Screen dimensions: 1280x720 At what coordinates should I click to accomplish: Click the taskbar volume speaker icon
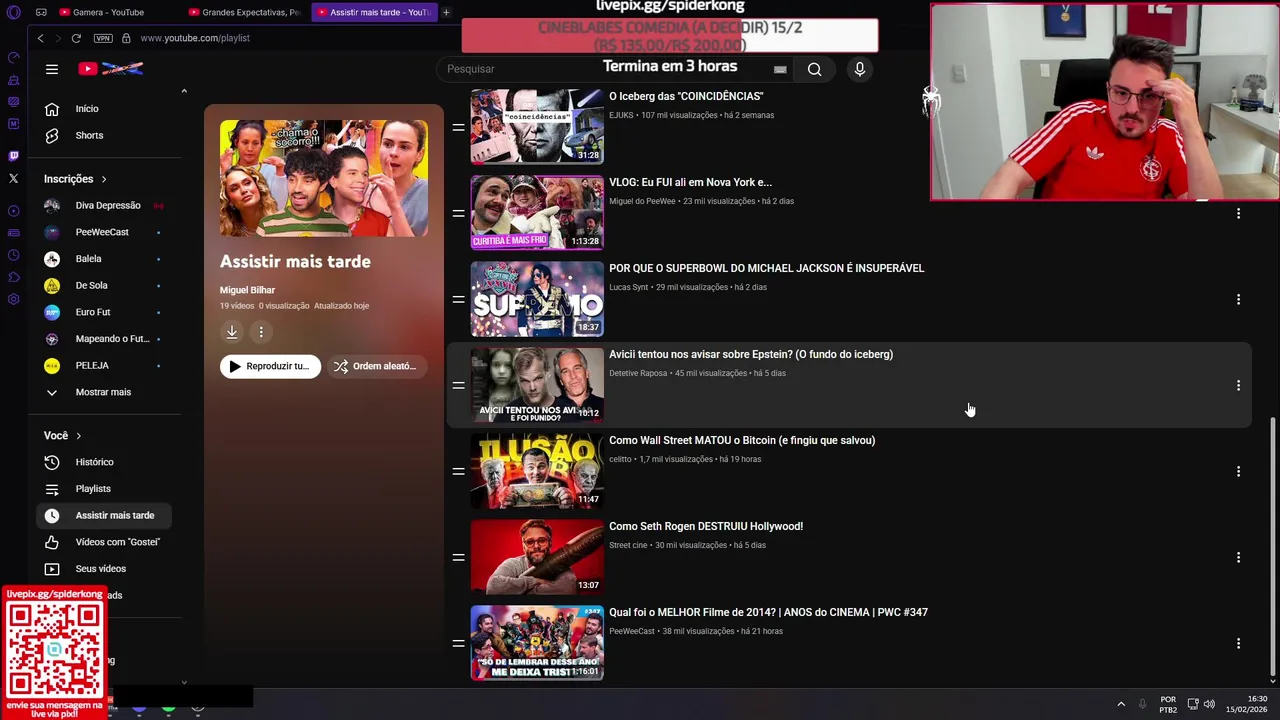1209,704
